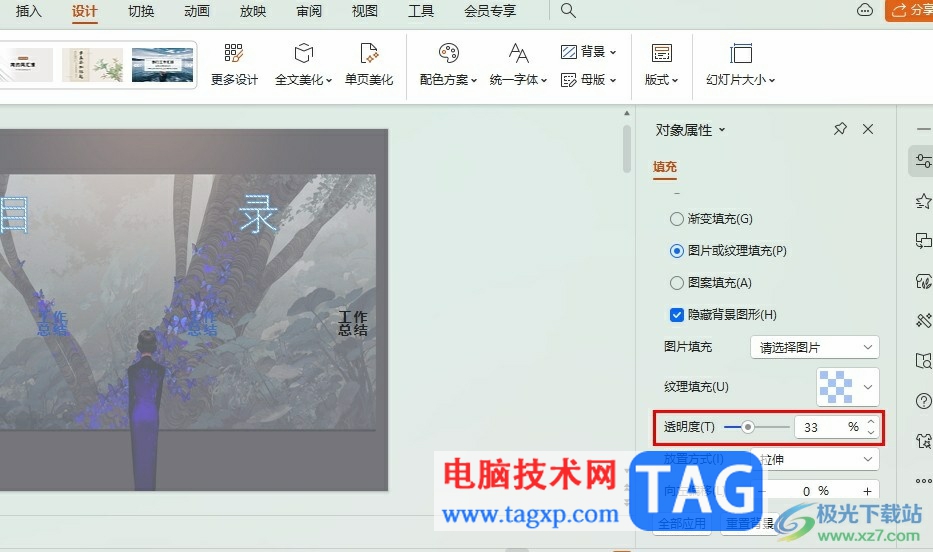The height and width of the screenshot is (552, 933).
Task: Open the 会员专享 tab
Action: [x=490, y=11]
